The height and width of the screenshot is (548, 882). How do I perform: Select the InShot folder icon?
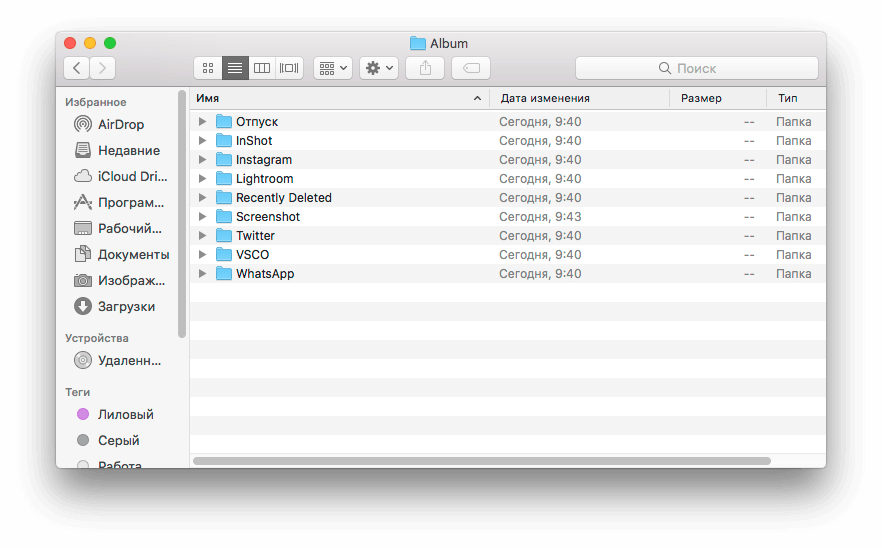coord(224,141)
